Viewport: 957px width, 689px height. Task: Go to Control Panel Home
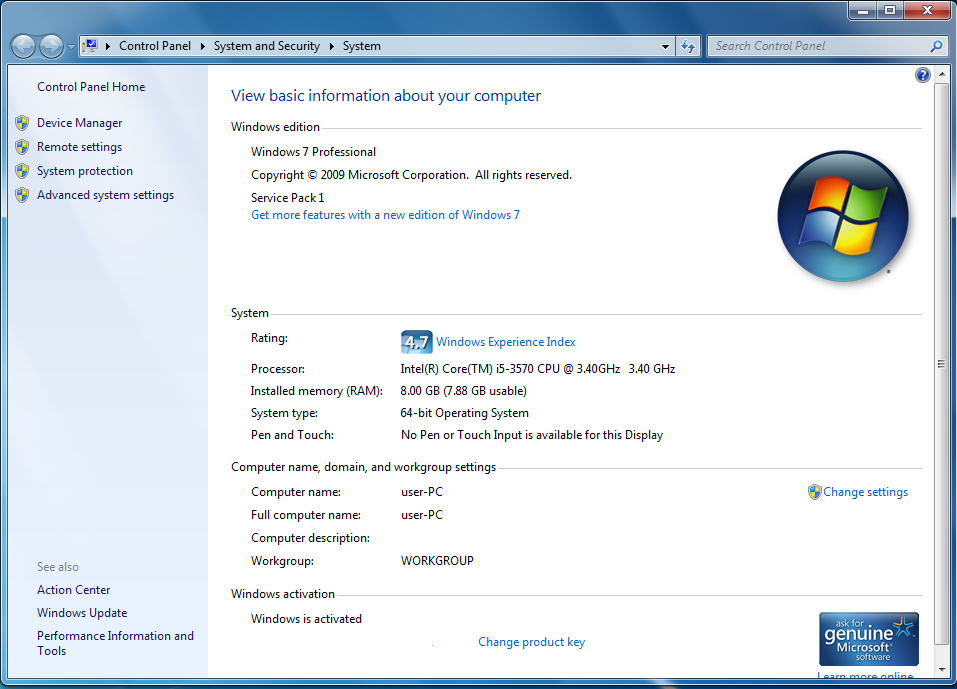[91, 87]
